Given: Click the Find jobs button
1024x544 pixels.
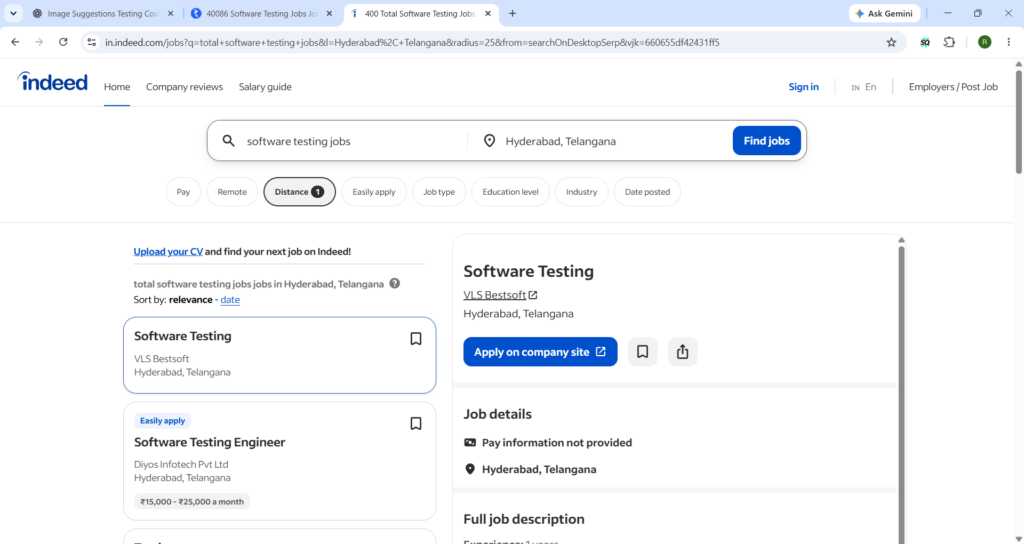Looking at the screenshot, I should pos(767,140).
